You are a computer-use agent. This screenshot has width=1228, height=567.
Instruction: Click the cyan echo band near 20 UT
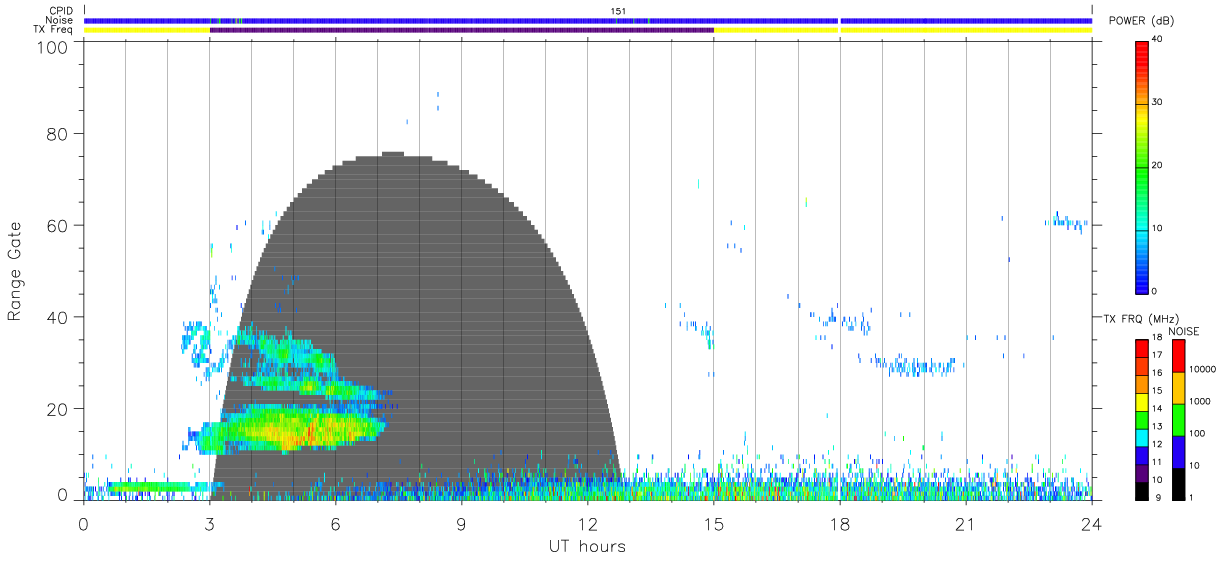(x=915, y=365)
